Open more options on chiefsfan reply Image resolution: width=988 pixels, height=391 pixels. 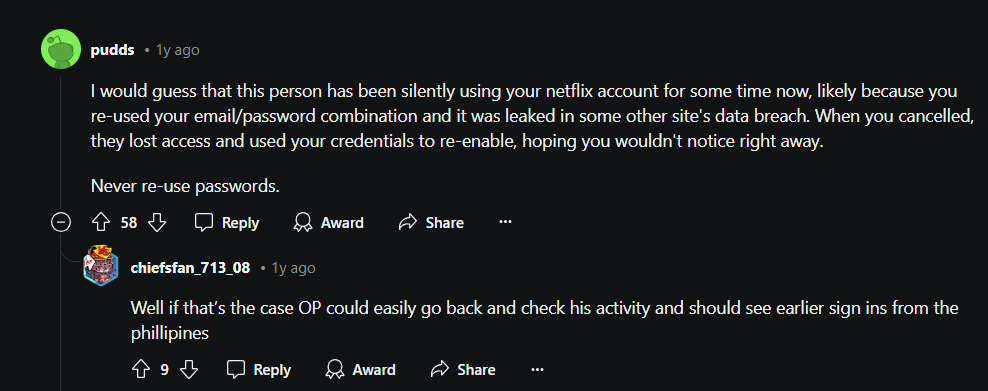(537, 369)
